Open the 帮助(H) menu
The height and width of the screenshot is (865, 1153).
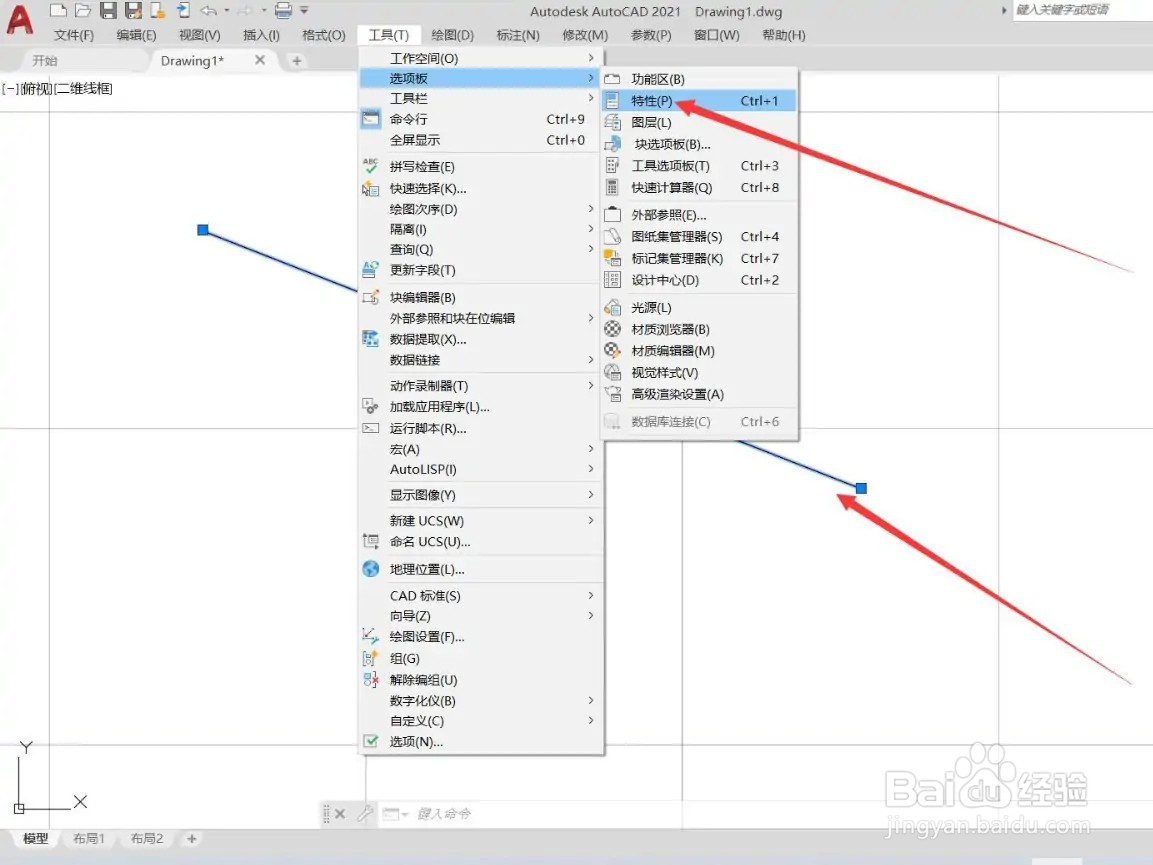pos(783,35)
